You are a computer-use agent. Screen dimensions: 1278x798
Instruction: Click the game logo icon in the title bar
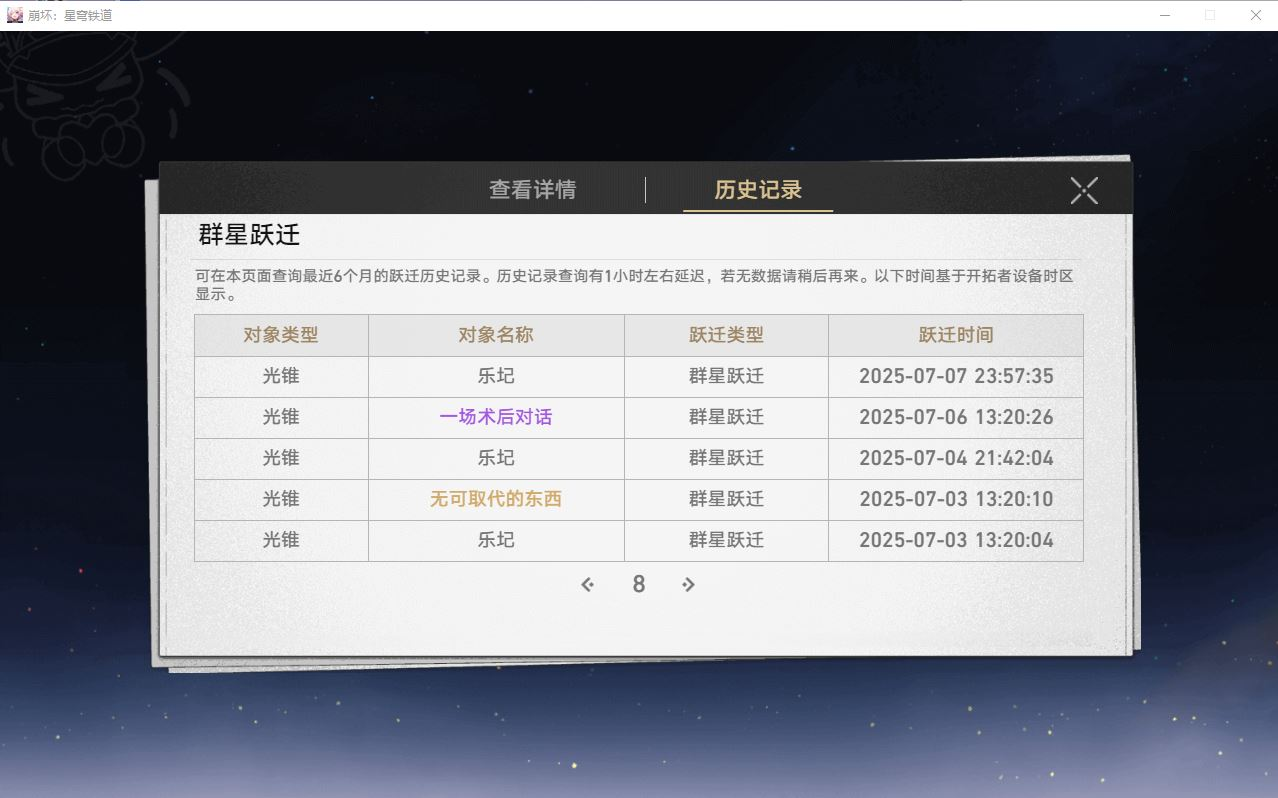[13, 15]
